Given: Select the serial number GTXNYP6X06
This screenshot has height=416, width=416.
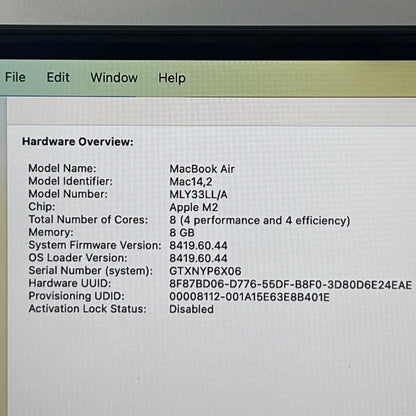Looking at the screenshot, I should point(205,271).
